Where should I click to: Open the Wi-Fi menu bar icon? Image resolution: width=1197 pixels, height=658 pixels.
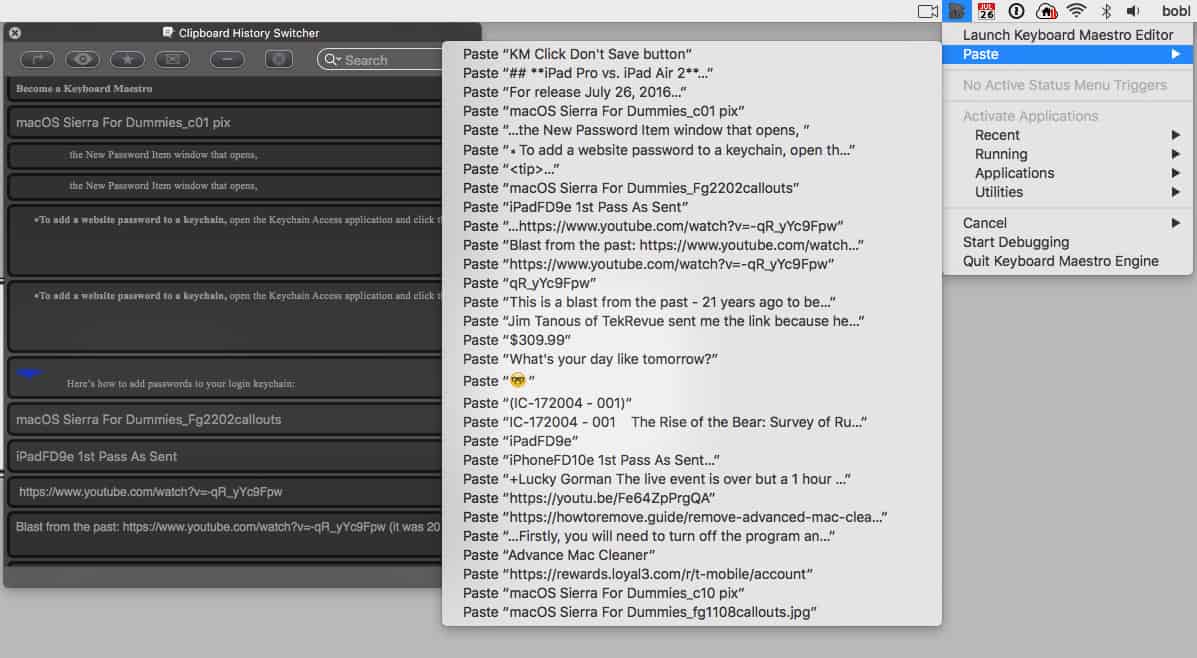click(1076, 11)
